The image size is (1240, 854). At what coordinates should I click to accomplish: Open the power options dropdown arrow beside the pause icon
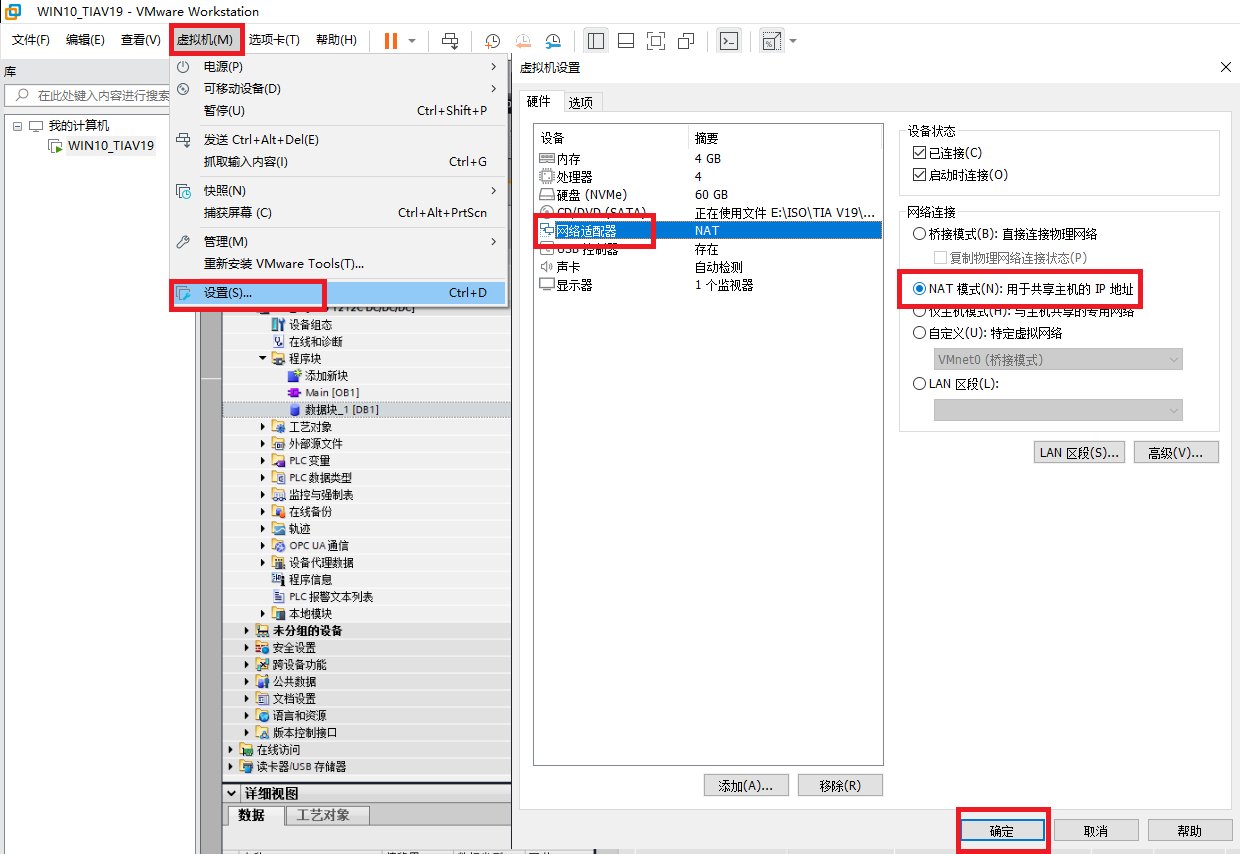pyautogui.click(x=412, y=41)
